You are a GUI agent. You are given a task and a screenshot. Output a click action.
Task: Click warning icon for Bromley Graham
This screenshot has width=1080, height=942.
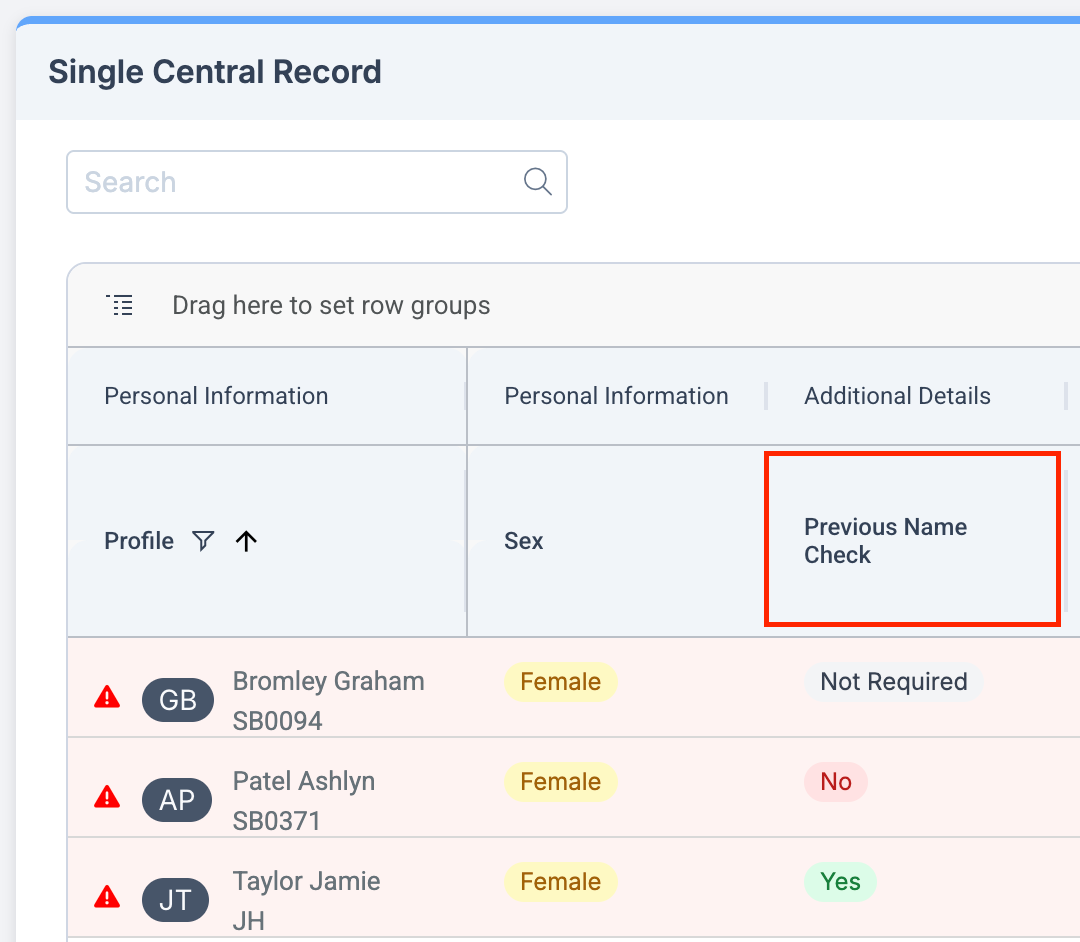click(107, 697)
